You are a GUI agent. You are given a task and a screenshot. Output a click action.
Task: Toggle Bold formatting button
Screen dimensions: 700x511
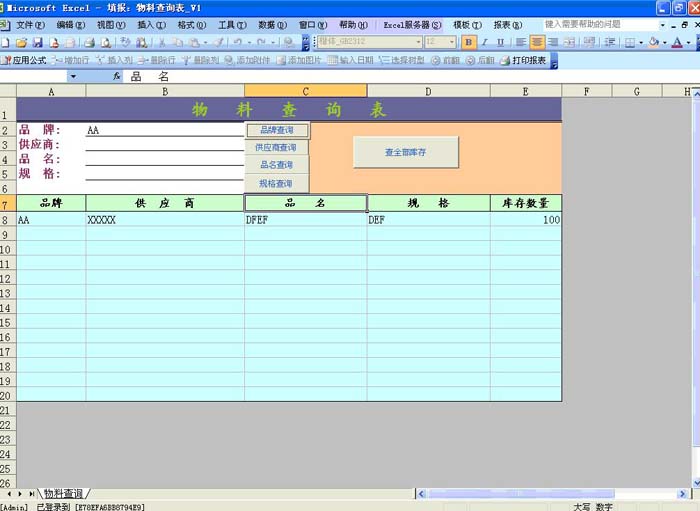(x=468, y=43)
